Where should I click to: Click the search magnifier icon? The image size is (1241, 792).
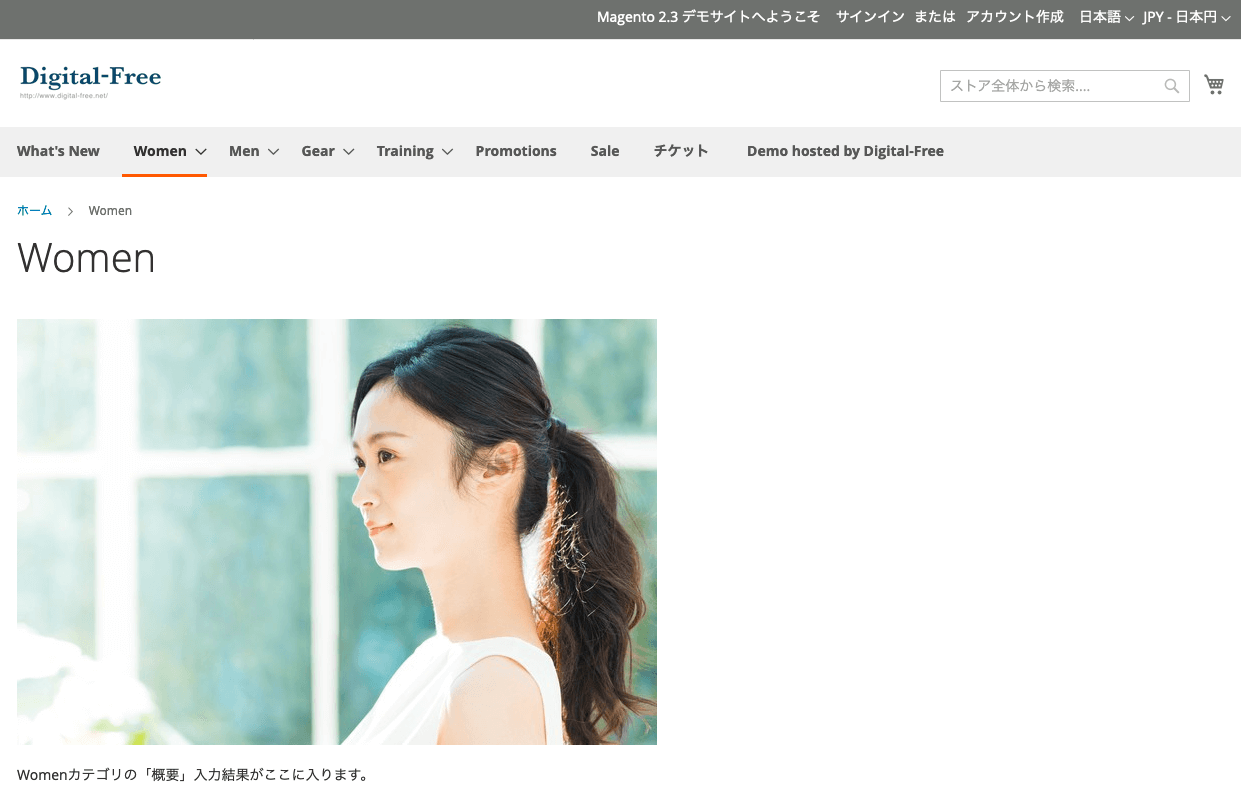pyautogui.click(x=1170, y=86)
